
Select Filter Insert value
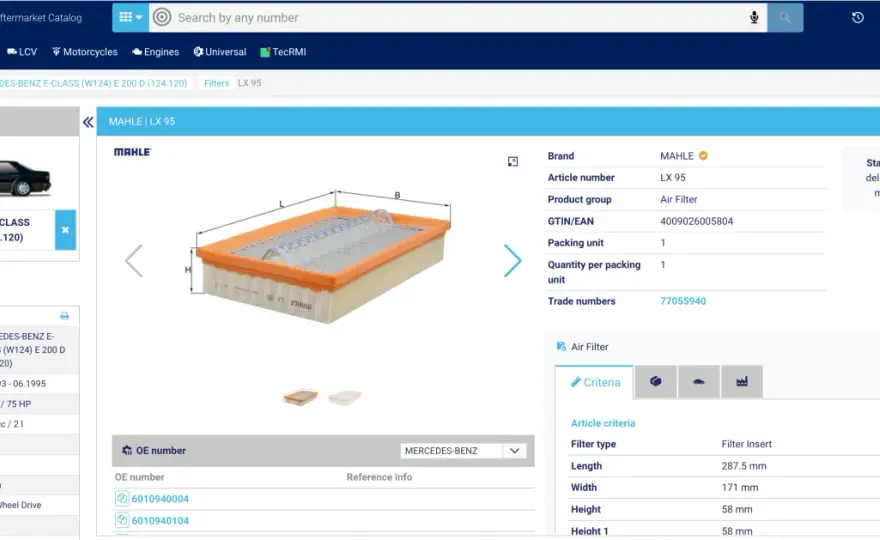(746, 444)
